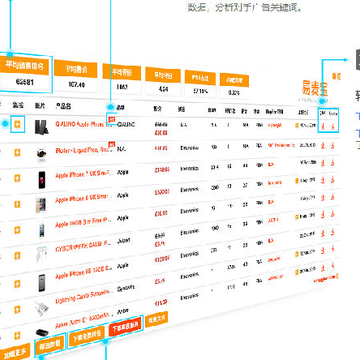Click plus icon for Apple 16GB Sim Free row

[x=17, y=230]
